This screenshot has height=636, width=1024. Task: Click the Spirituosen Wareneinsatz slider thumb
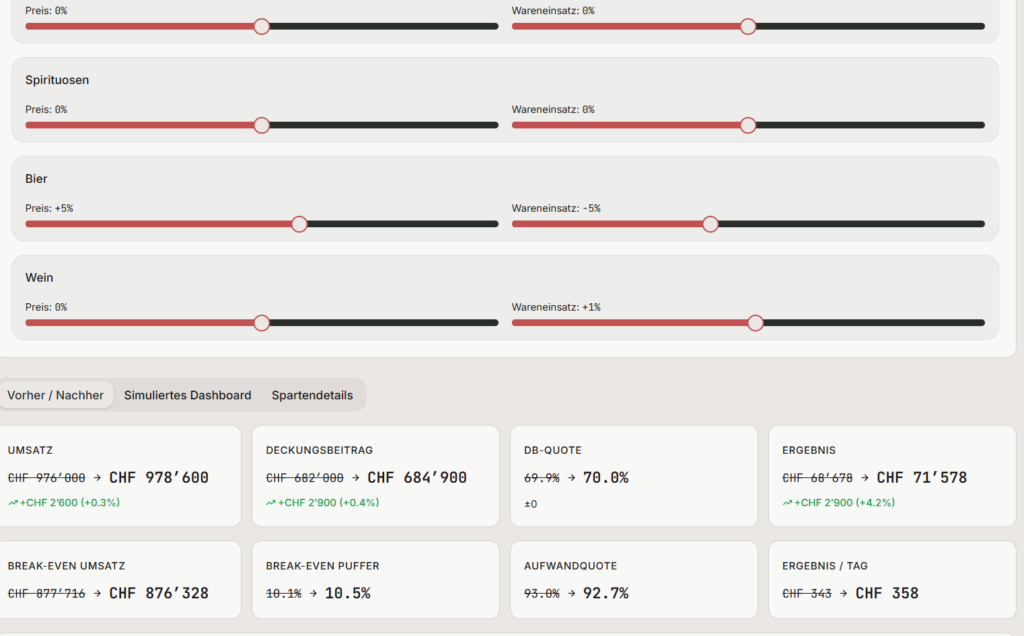pos(748,125)
